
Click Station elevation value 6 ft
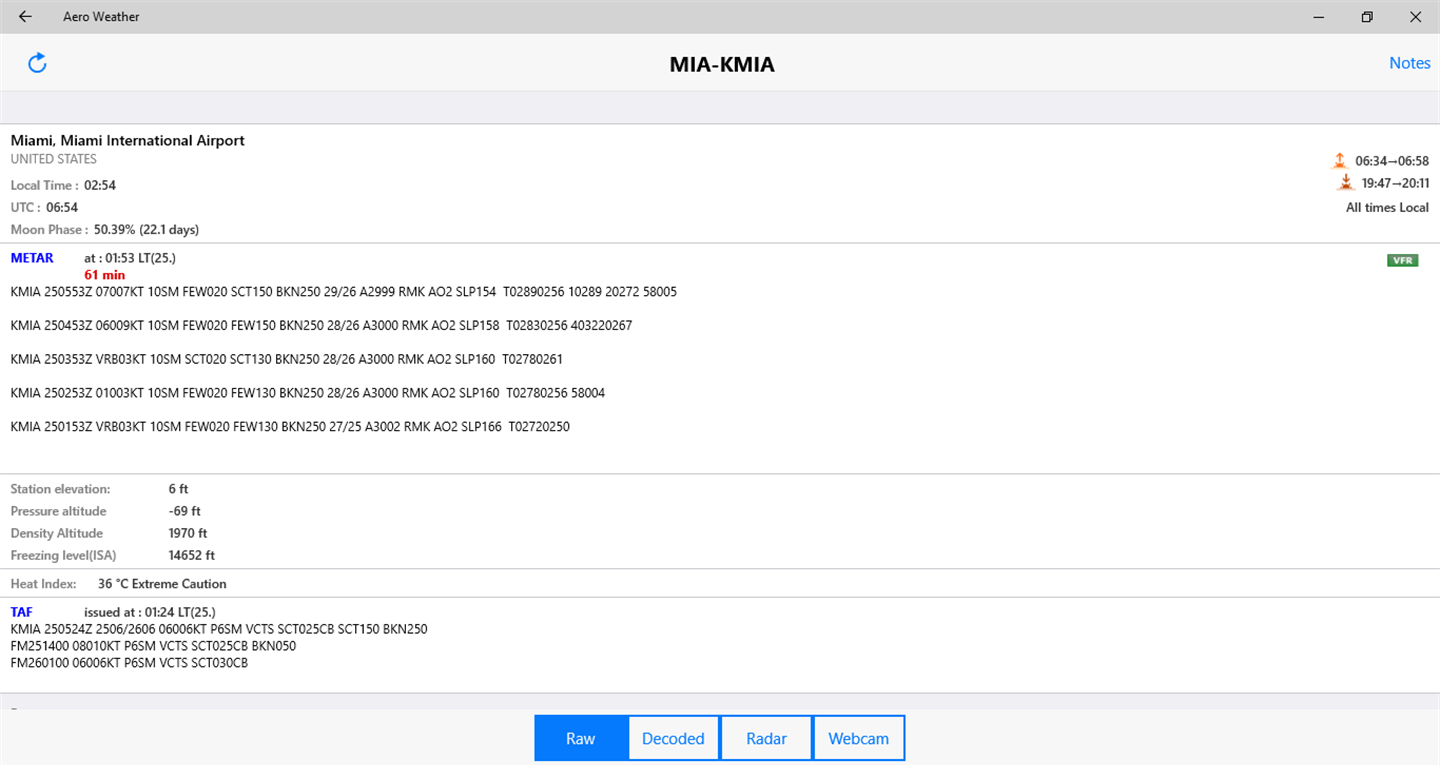click(x=178, y=489)
